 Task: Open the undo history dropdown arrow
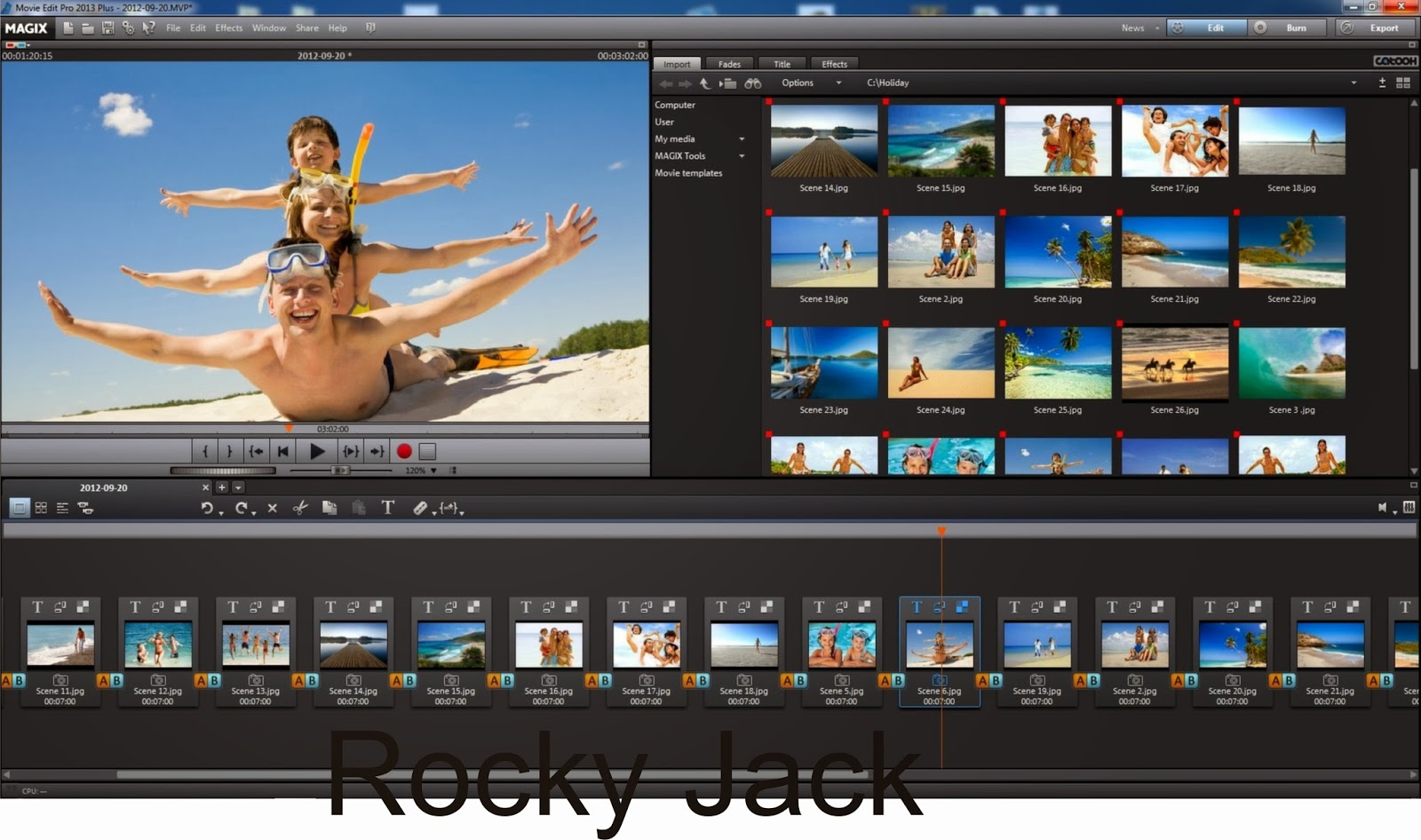point(221,513)
